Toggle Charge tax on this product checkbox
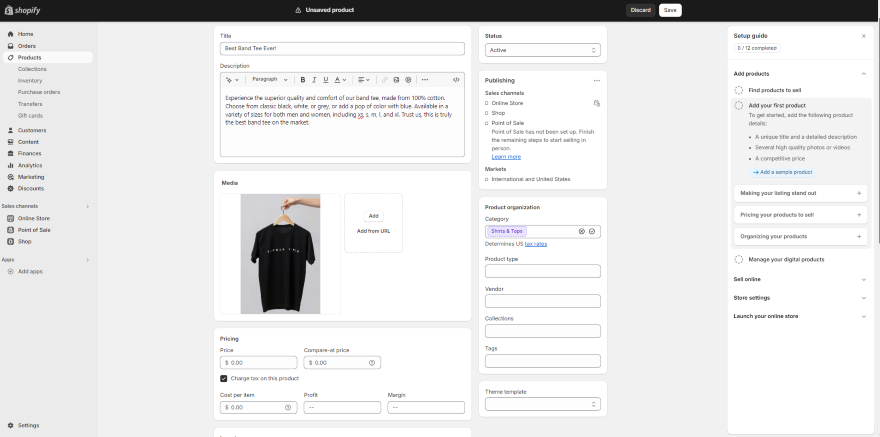Screen dimensions: 880x437 [223, 379]
